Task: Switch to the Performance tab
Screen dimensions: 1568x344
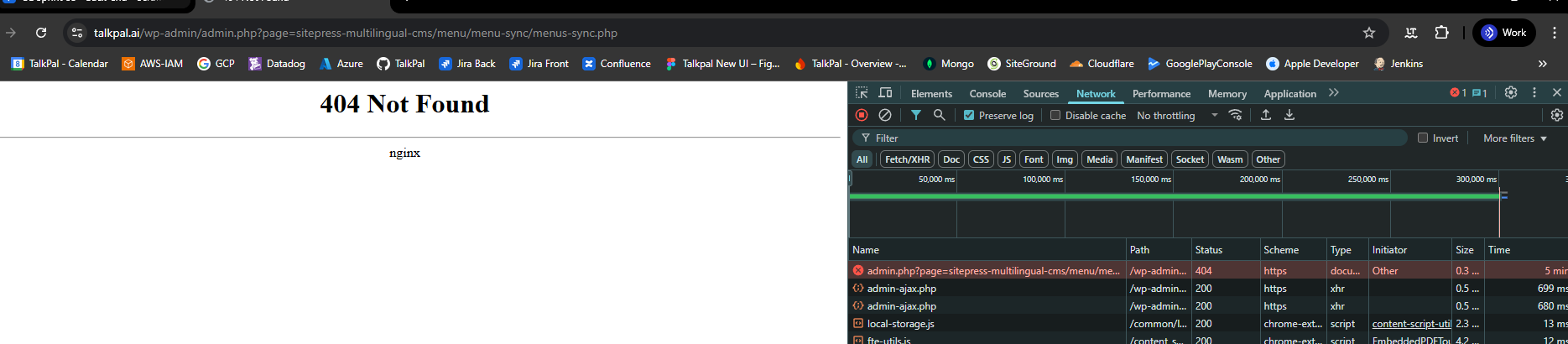Action: [1161, 94]
